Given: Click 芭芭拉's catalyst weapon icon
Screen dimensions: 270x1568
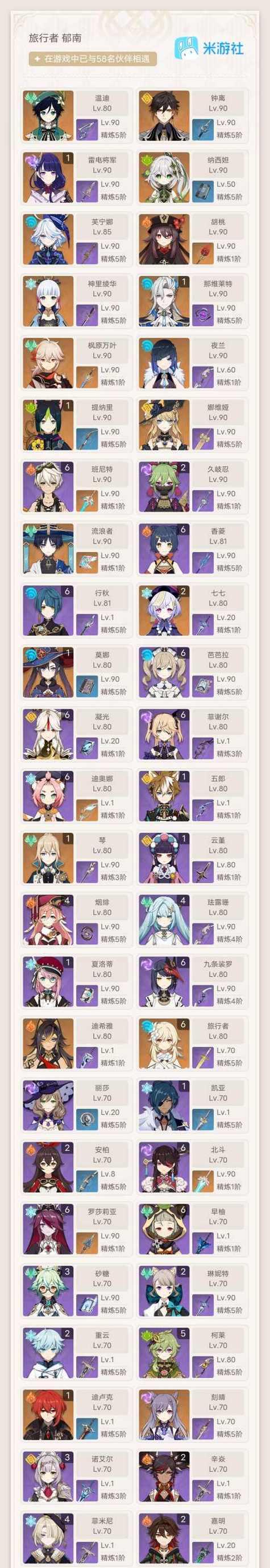Looking at the screenshot, I should [x=202, y=686].
